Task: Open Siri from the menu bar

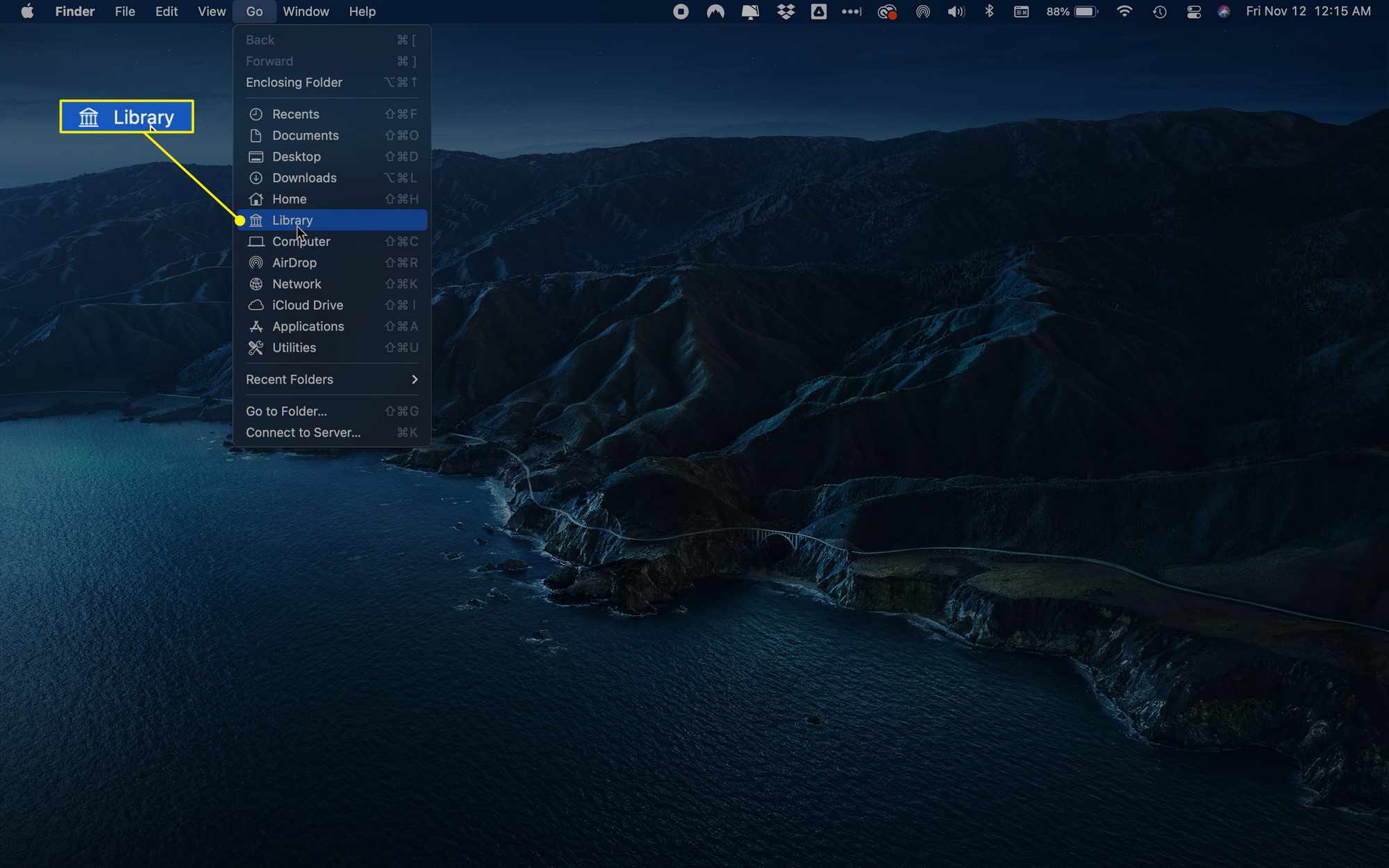Action: pyautogui.click(x=1224, y=12)
